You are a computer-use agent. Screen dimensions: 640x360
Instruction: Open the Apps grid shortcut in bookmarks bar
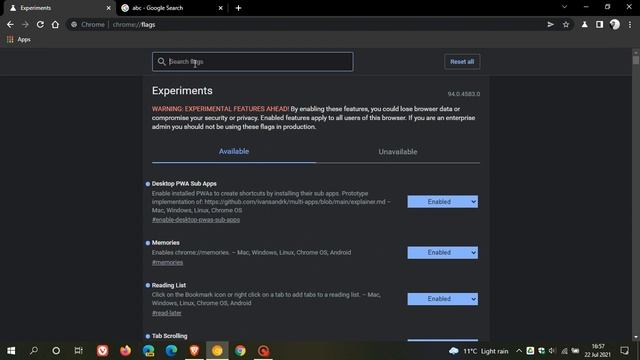point(19,40)
